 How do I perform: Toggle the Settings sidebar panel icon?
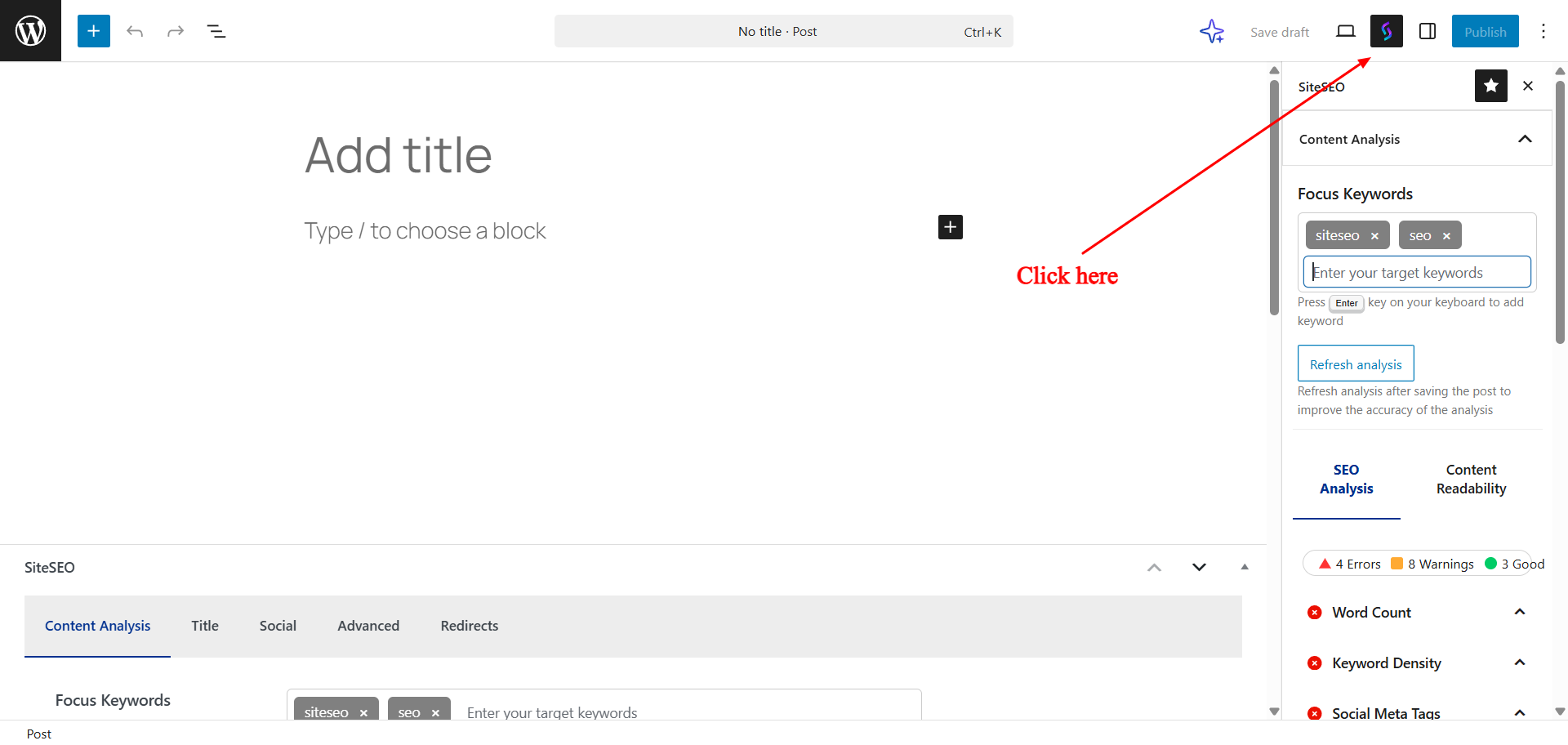(1428, 31)
